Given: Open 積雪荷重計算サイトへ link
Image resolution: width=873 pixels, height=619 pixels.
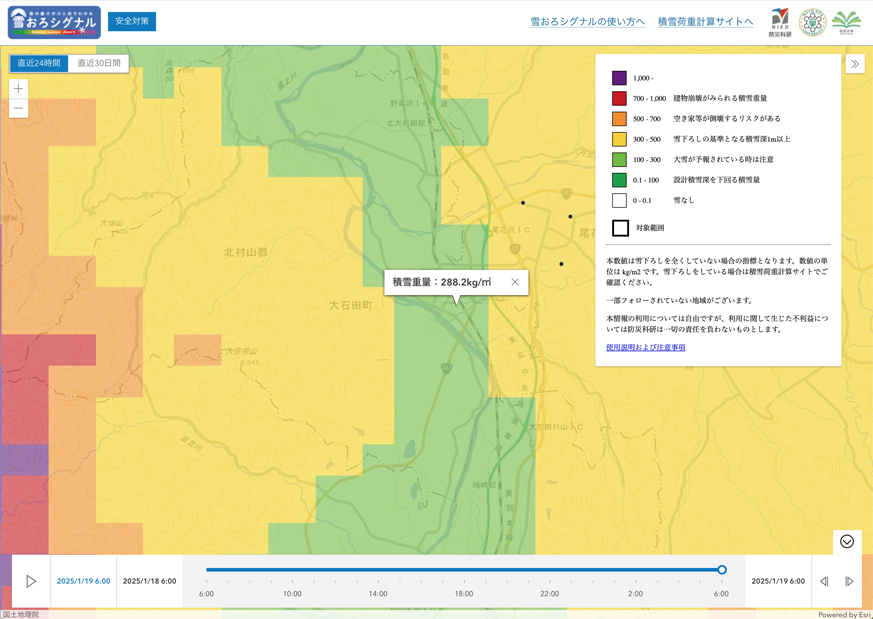Looking at the screenshot, I should (x=705, y=21).
